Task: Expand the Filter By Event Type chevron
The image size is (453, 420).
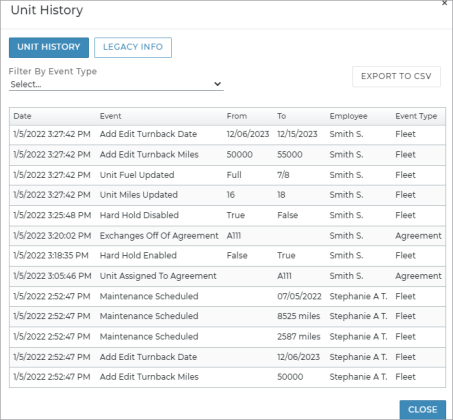Action: point(217,84)
